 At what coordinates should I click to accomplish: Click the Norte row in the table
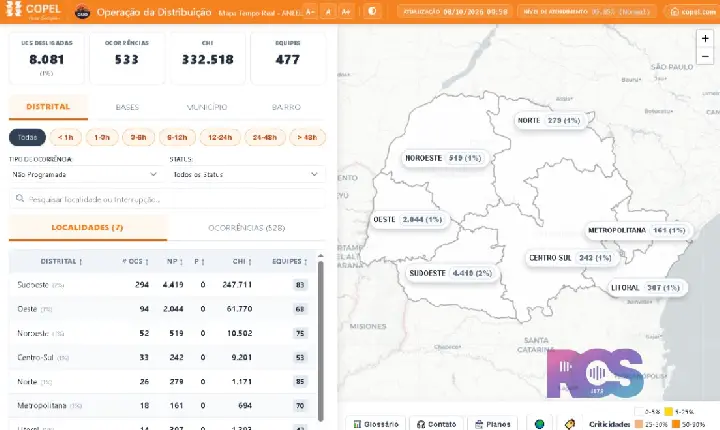tap(163, 381)
